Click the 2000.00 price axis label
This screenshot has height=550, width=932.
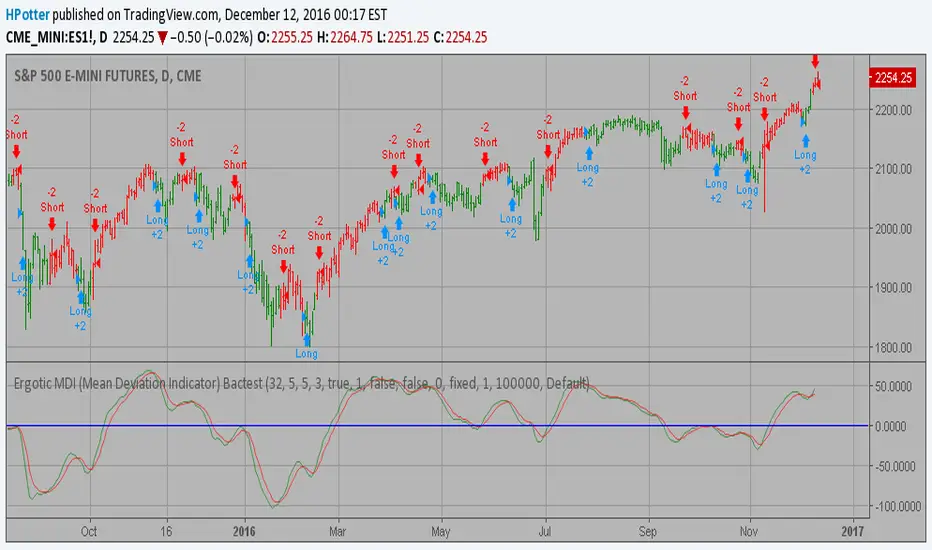pos(893,229)
